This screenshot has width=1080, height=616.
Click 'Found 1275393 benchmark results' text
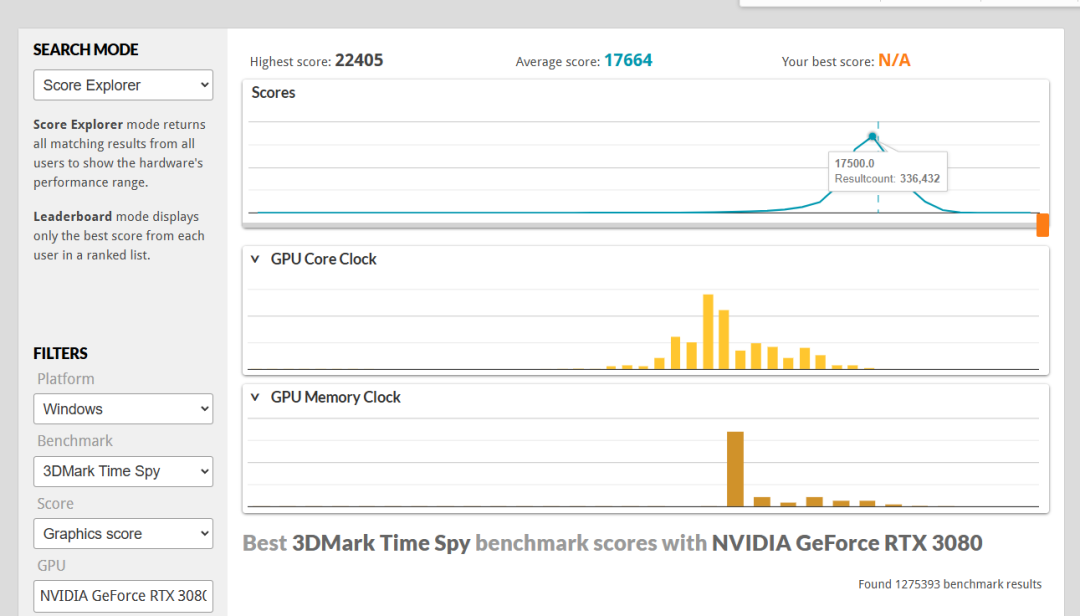950,584
